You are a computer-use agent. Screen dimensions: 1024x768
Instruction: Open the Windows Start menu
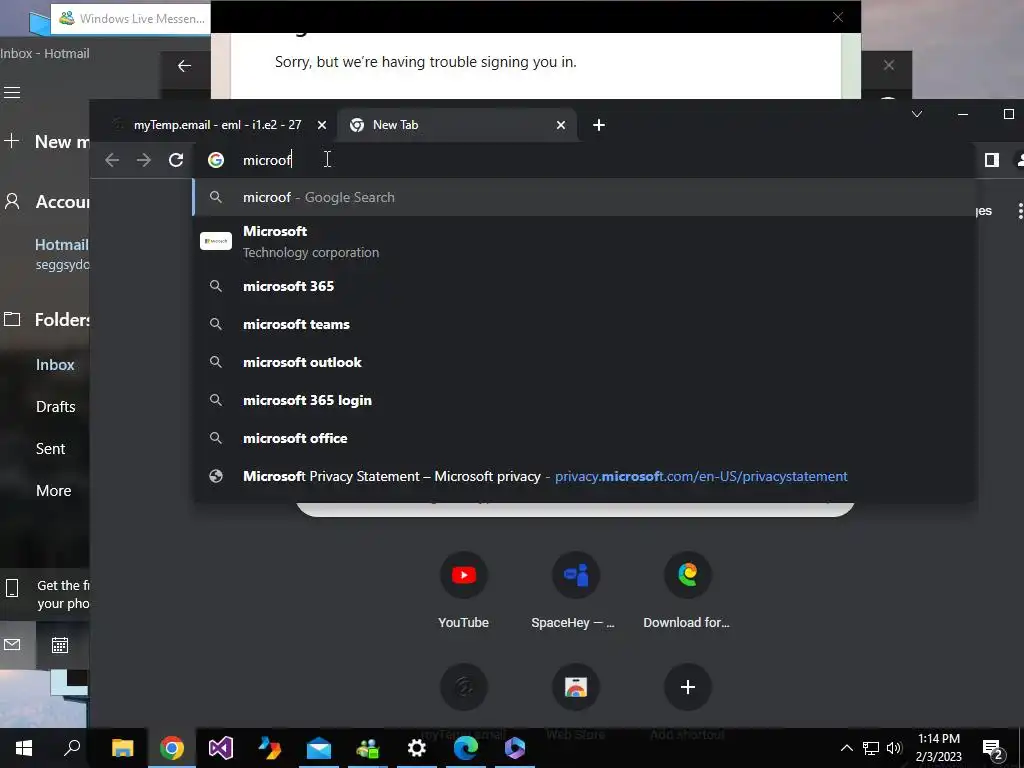pos(24,748)
